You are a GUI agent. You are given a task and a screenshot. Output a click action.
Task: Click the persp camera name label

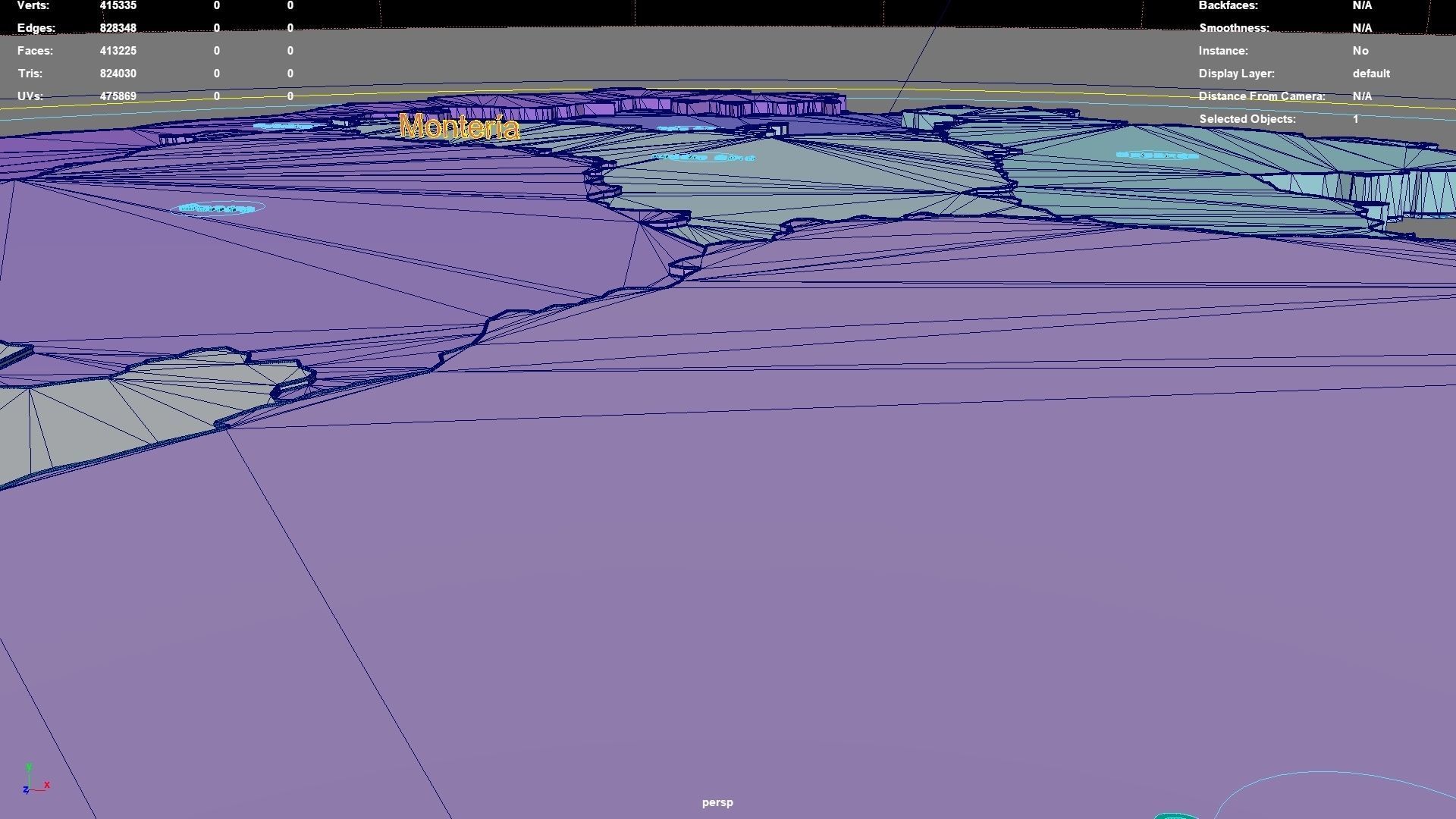pyautogui.click(x=717, y=802)
